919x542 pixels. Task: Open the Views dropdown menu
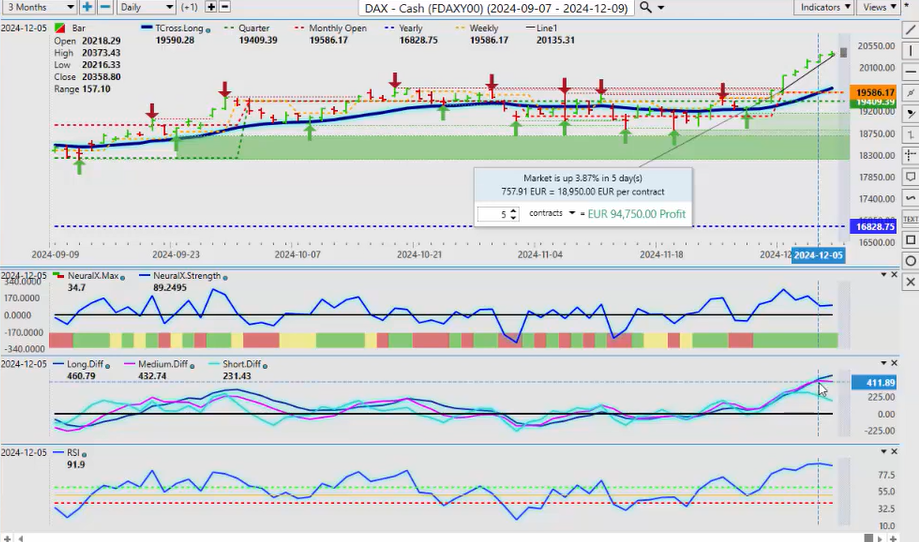[x=879, y=7]
